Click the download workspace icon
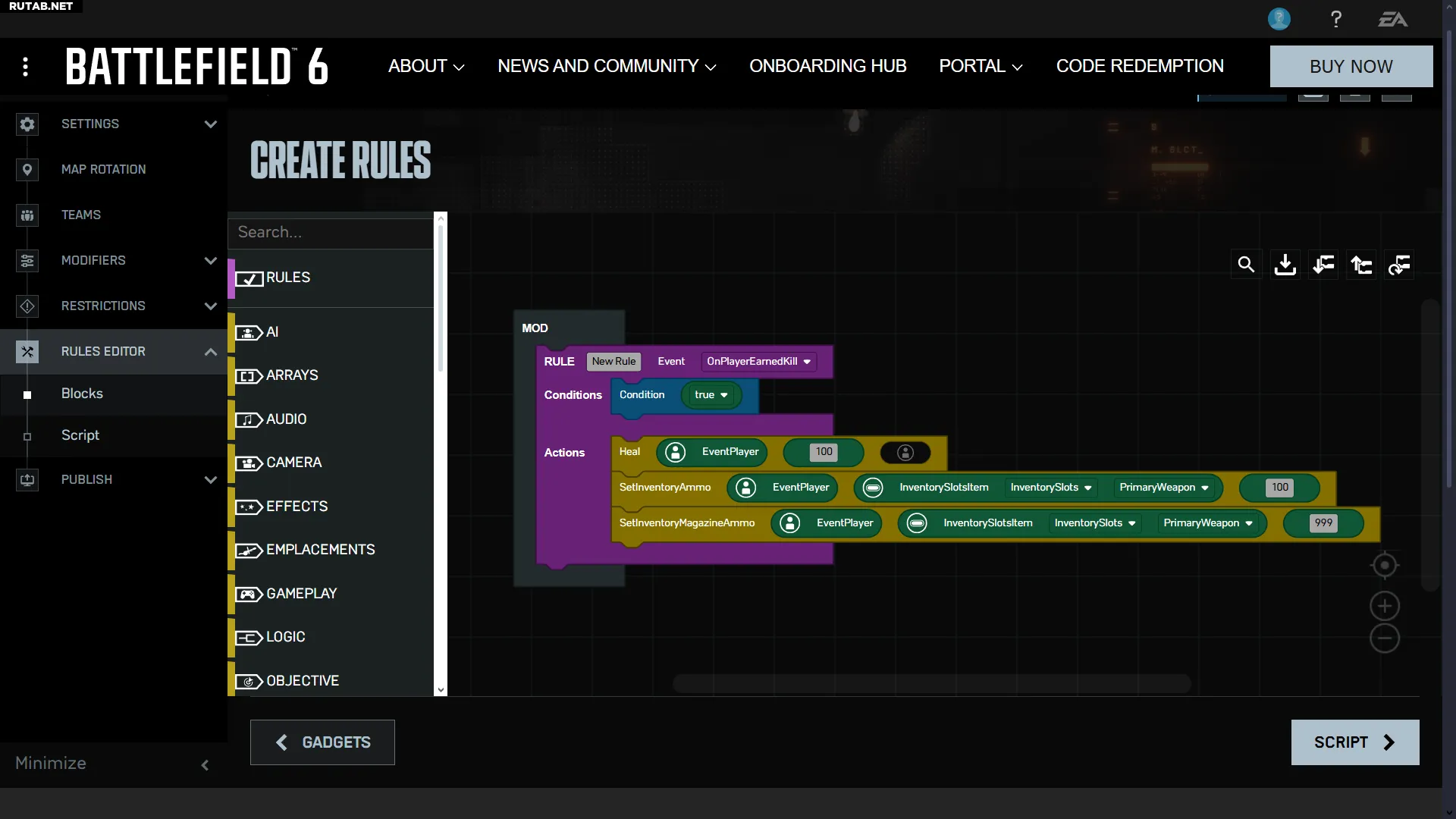1456x819 pixels. [1285, 265]
